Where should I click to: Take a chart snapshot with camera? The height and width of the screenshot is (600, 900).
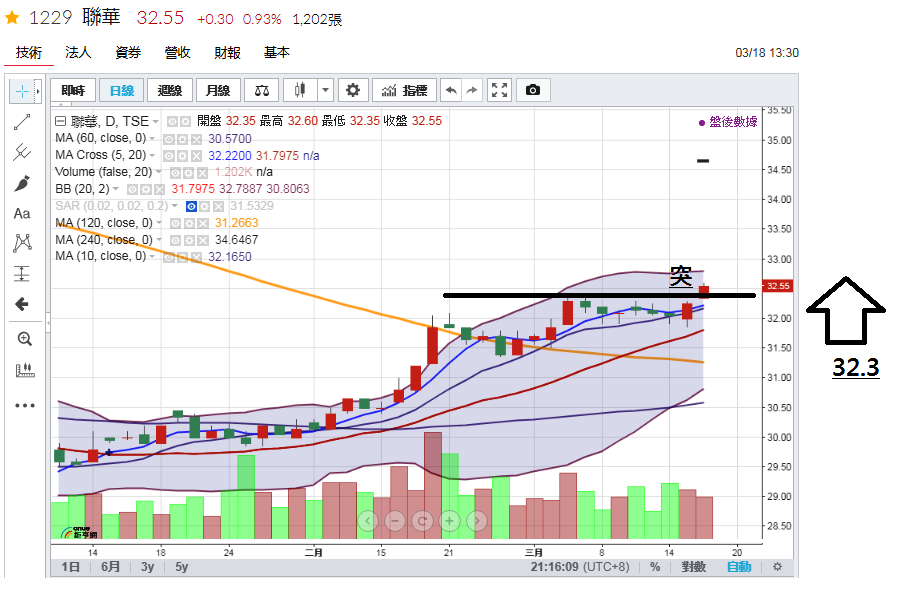coord(533,90)
